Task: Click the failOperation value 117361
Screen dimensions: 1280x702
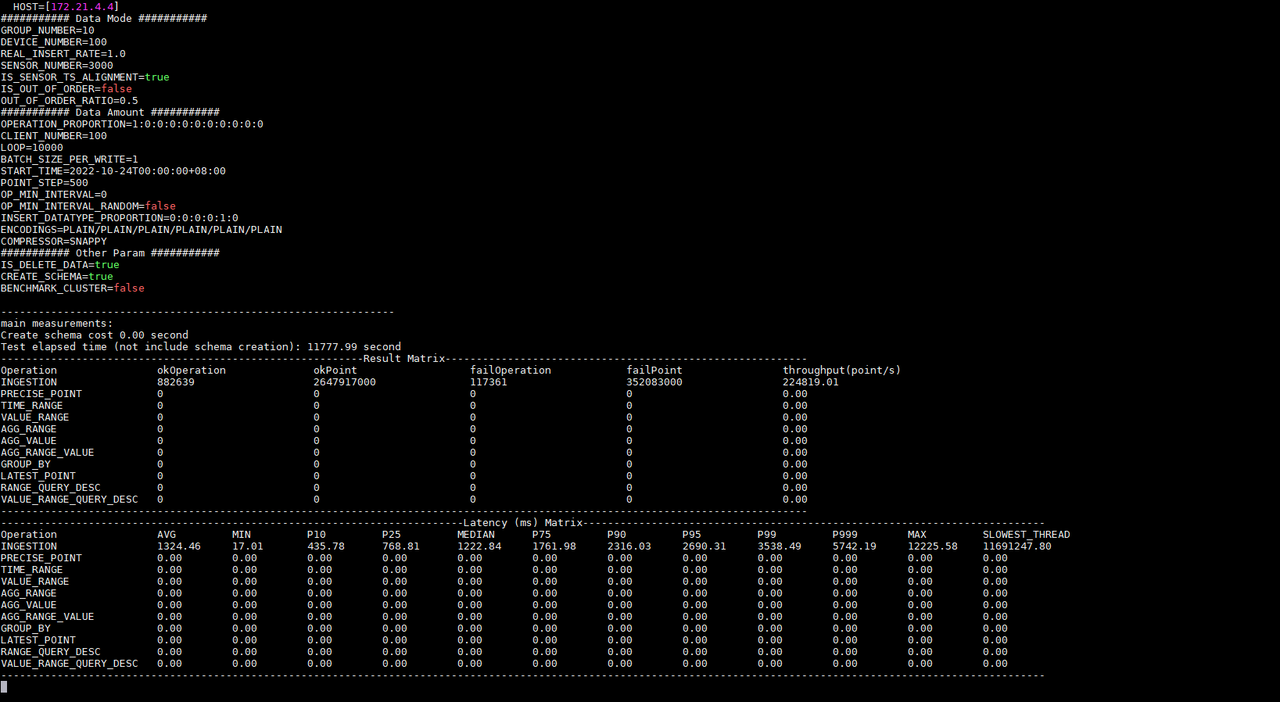Action: point(489,382)
